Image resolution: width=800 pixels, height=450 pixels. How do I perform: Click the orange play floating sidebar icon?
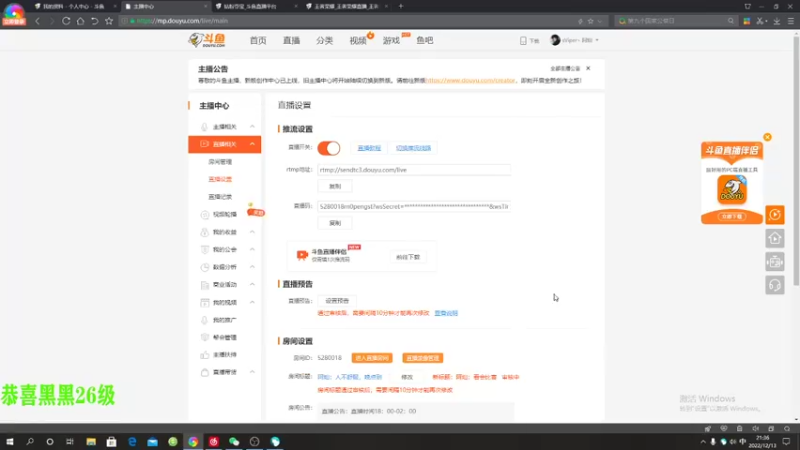(x=774, y=215)
